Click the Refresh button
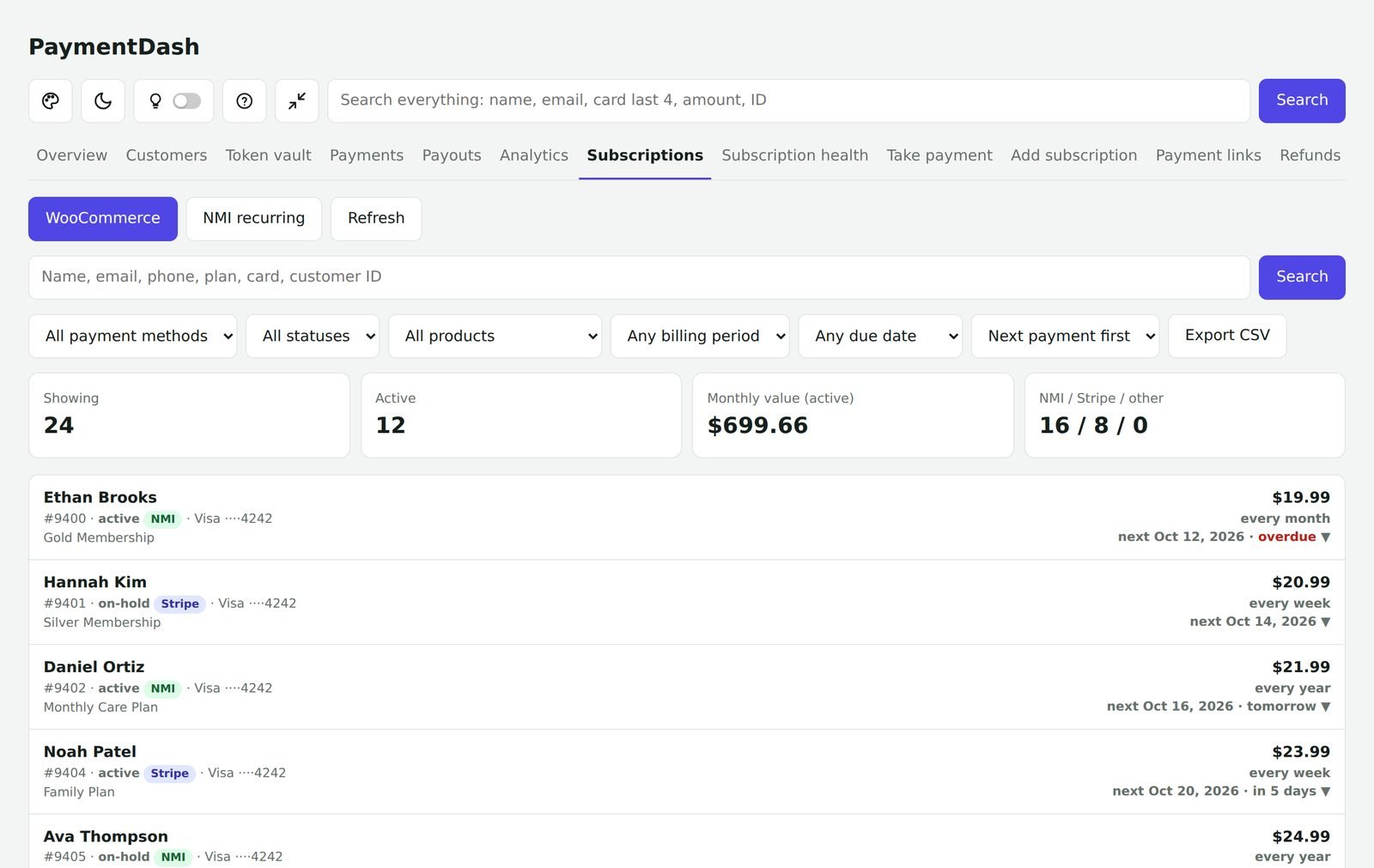 click(x=376, y=219)
